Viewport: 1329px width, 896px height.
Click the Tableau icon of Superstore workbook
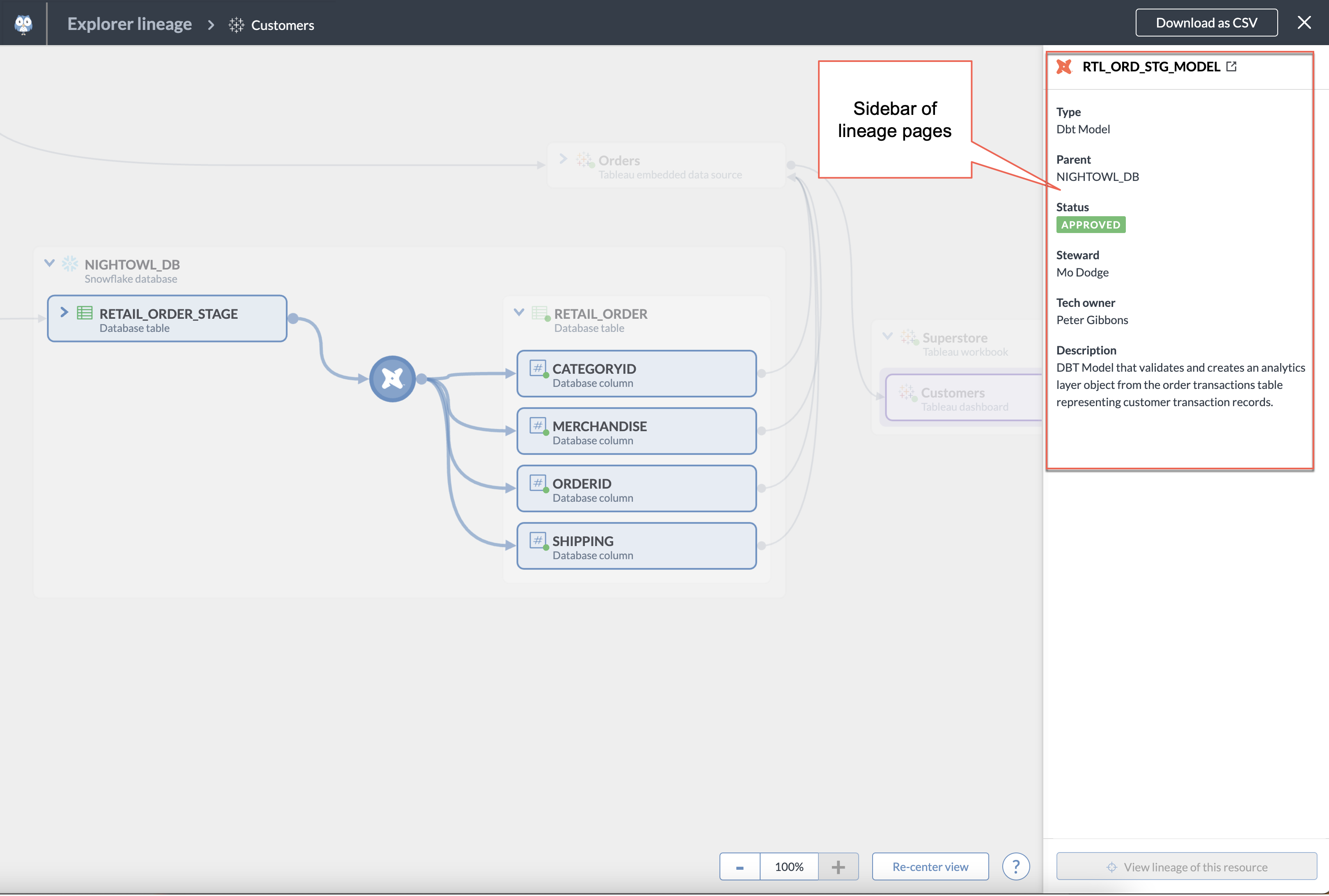pyautogui.click(x=908, y=336)
